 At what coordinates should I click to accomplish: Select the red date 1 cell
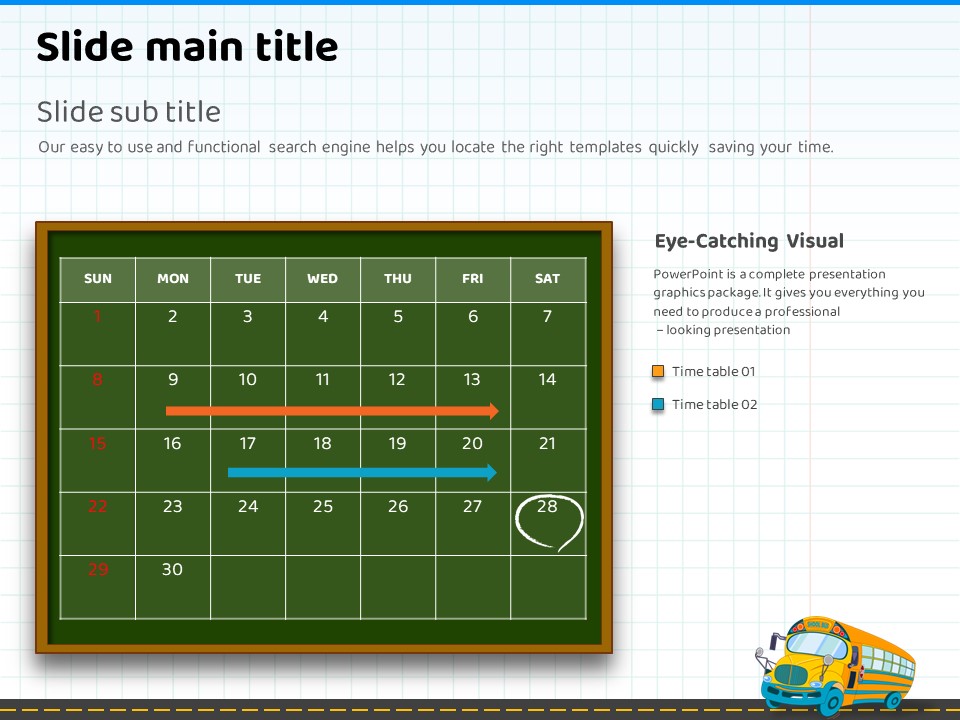[x=98, y=333]
